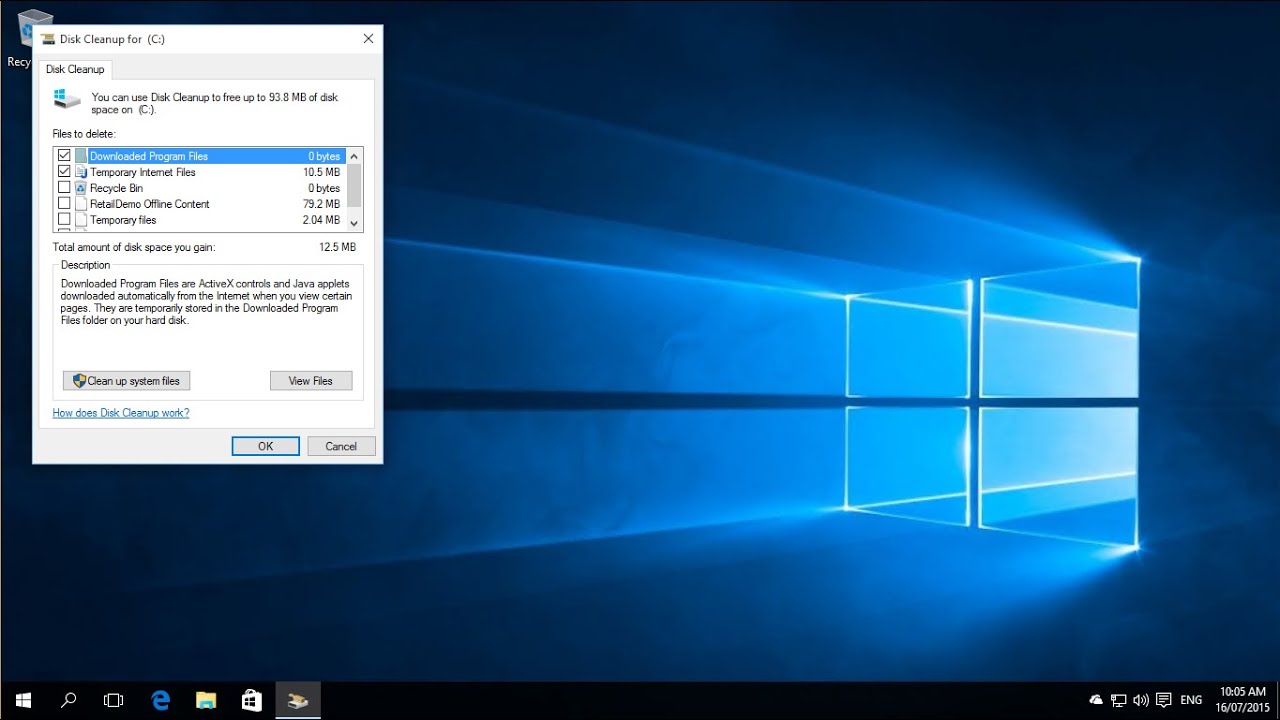The width and height of the screenshot is (1280, 720).
Task: Open the taskbar clock and date
Action: click(1240, 700)
